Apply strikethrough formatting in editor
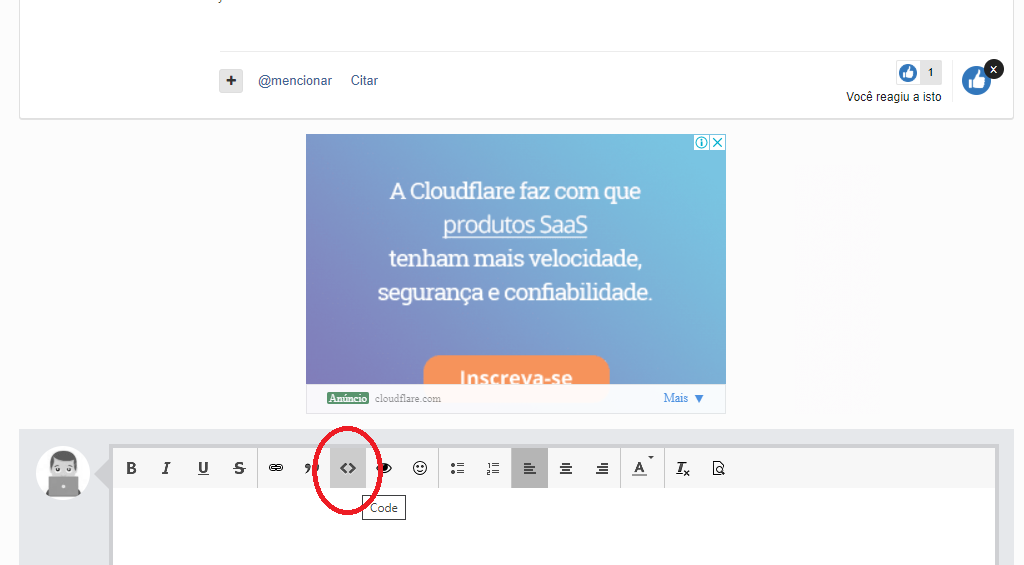This screenshot has height=565, width=1024. [x=239, y=468]
